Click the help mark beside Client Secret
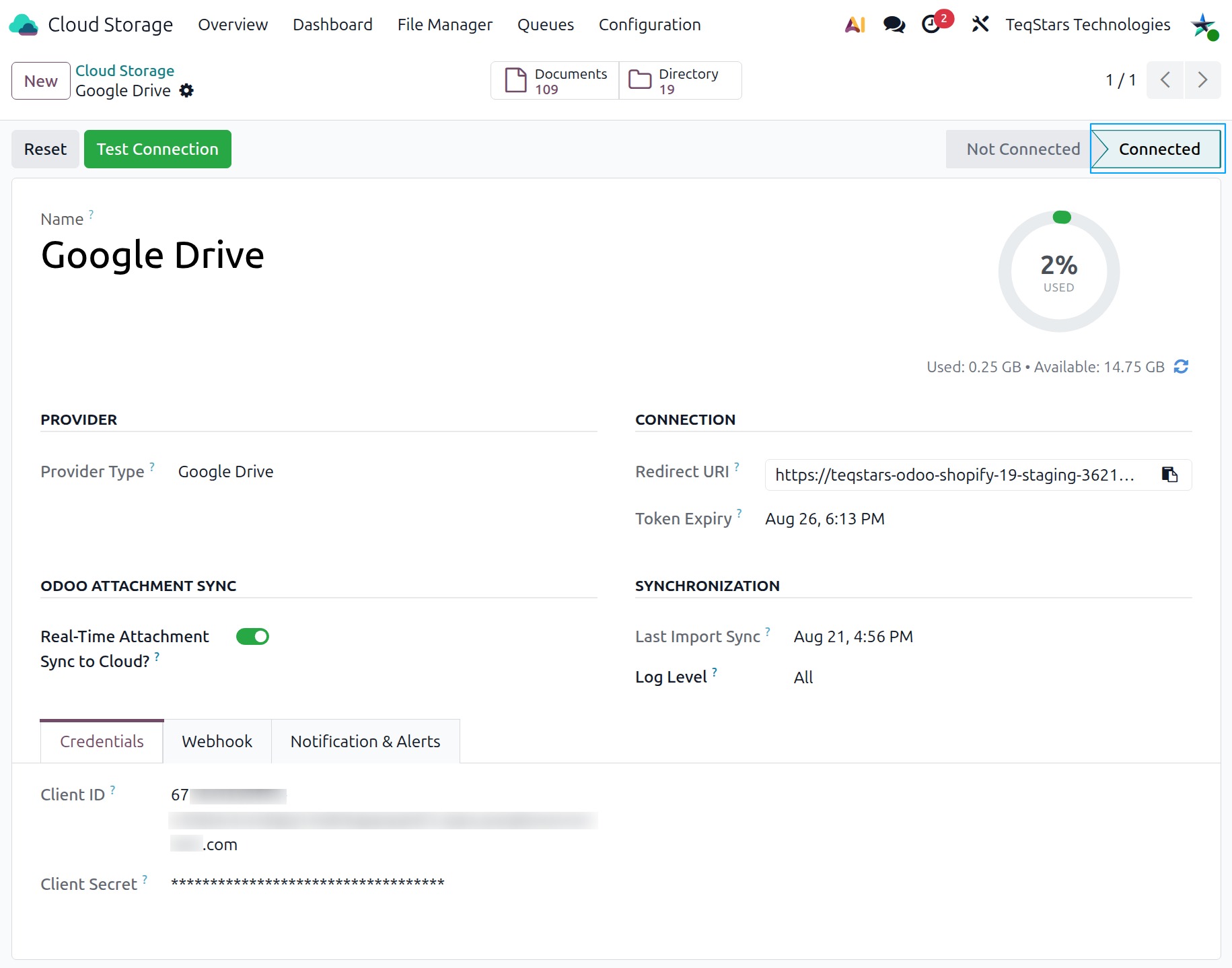Viewport: 1232px width, 968px height. pyautogui.click(x=145, y=879)
